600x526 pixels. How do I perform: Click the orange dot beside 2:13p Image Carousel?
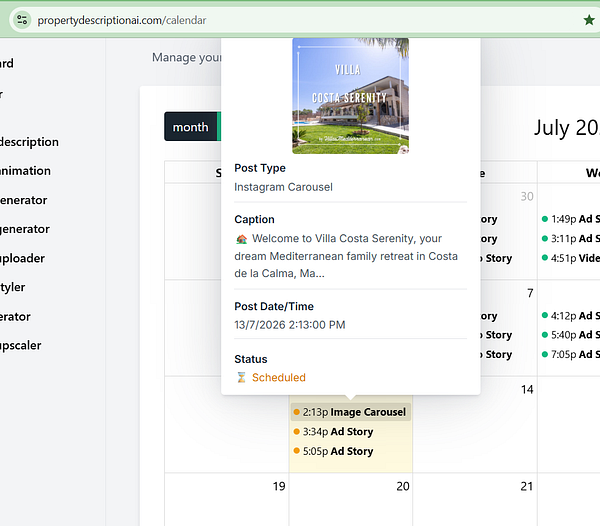click(296, 412)
